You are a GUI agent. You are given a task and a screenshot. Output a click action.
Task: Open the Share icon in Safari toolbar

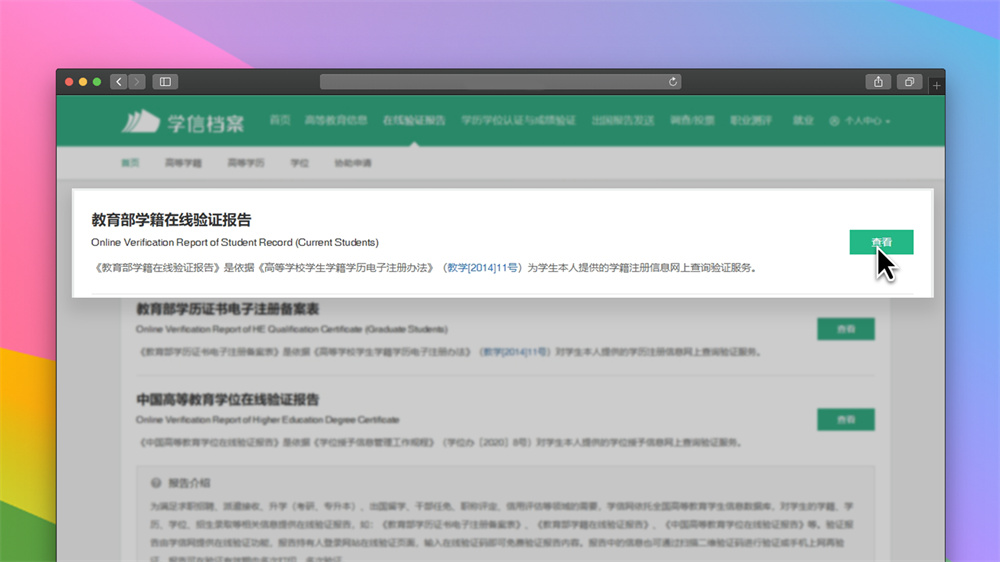coord(878,81)
